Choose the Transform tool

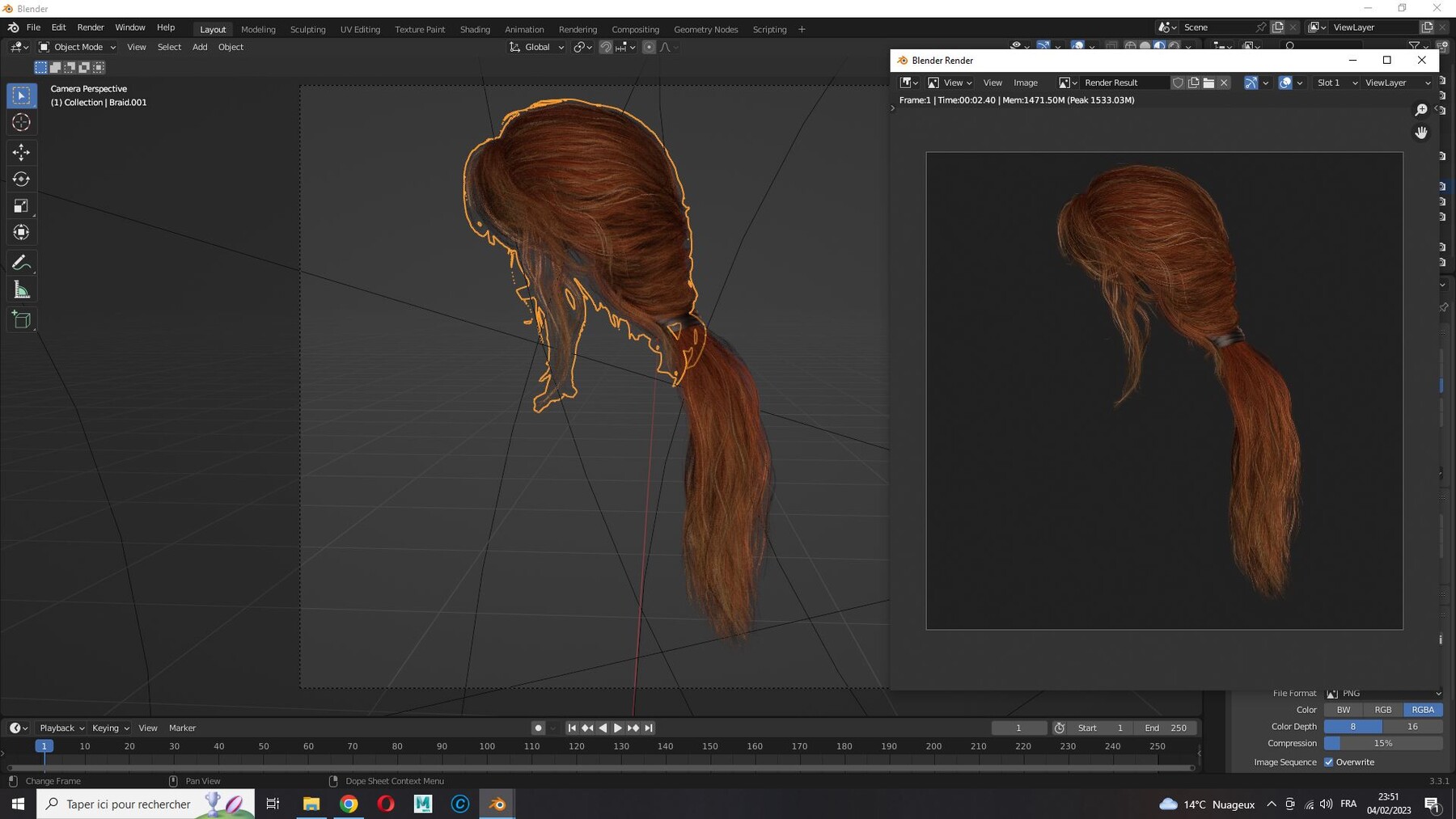point(22,233)
